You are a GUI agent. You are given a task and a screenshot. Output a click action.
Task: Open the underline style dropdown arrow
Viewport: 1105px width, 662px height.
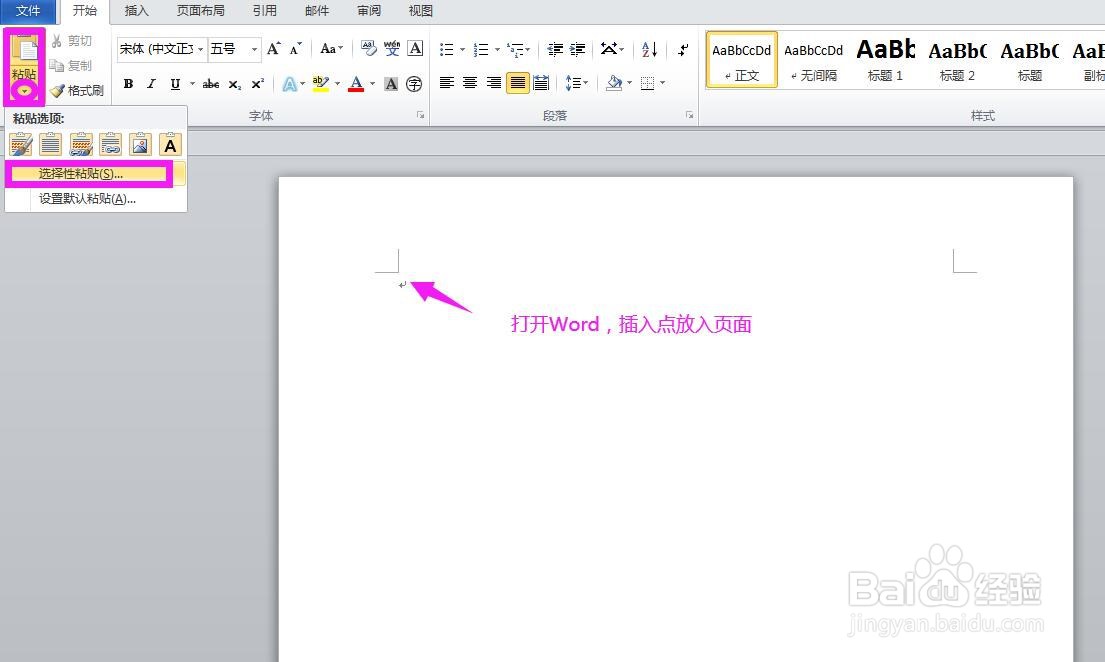click(192, 84)
